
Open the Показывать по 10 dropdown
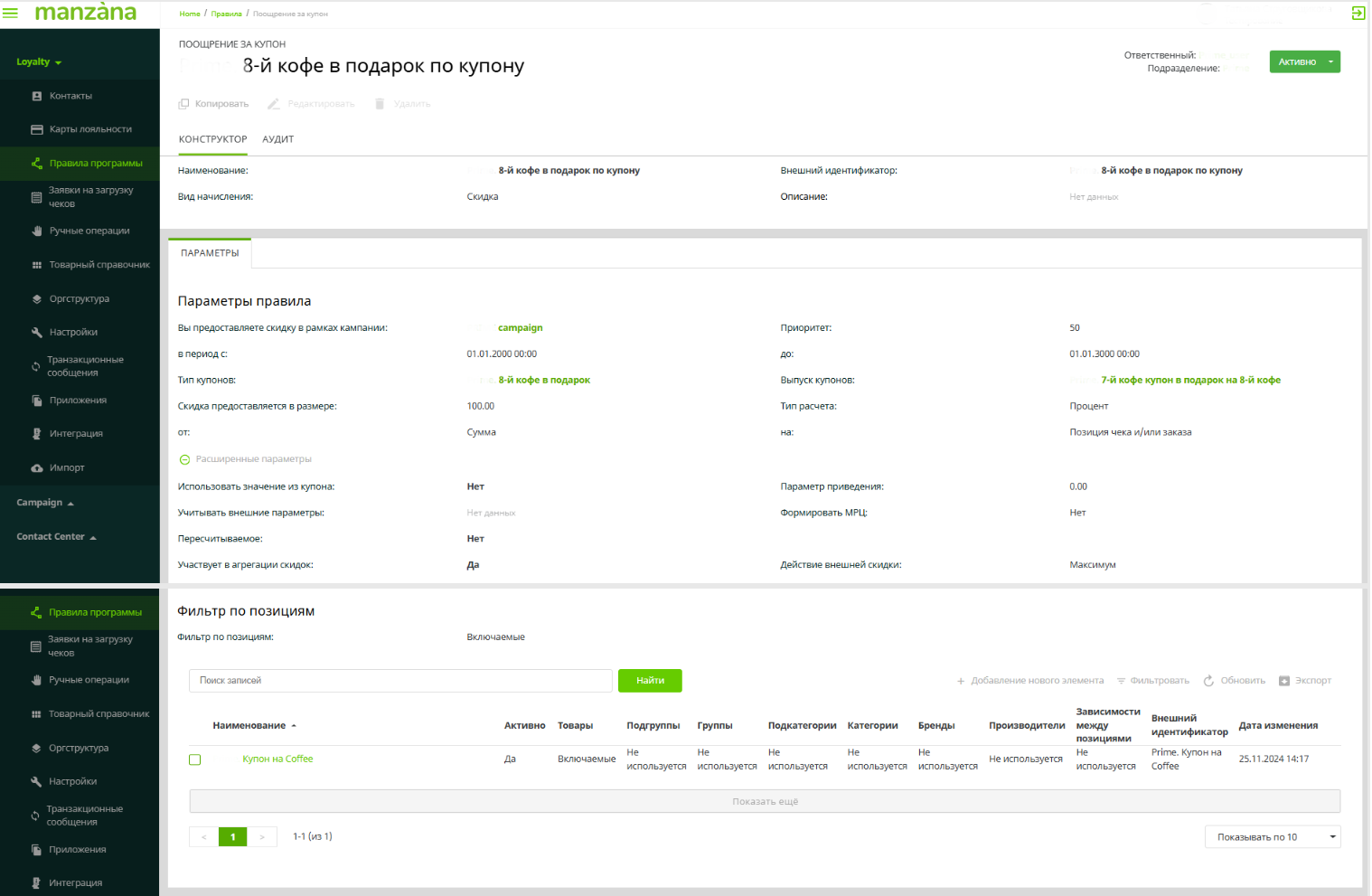pyautogui.click(x=1272, y=837)
